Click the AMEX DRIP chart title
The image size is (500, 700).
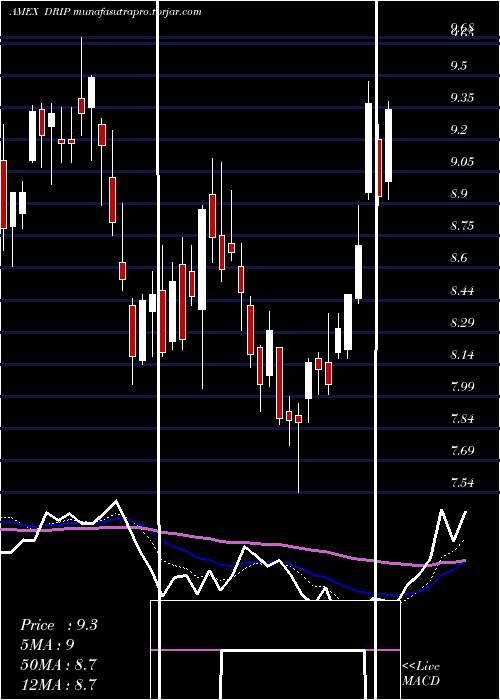(105, 12)
